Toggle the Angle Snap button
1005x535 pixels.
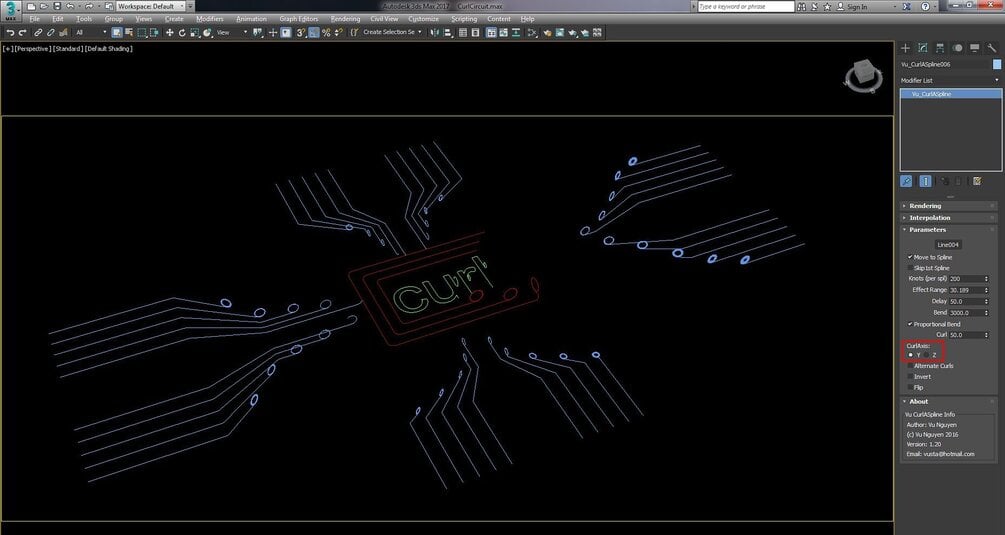click(x=313, y=33)
